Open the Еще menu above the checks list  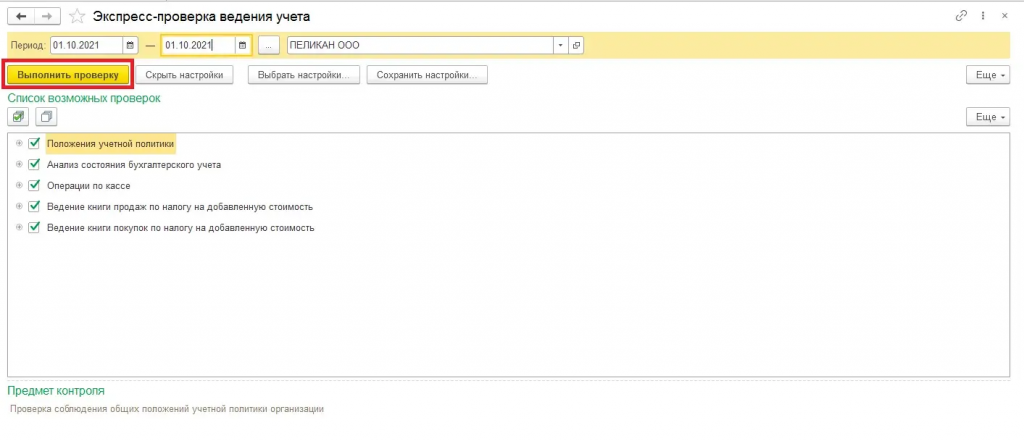(x=988, y=117)
